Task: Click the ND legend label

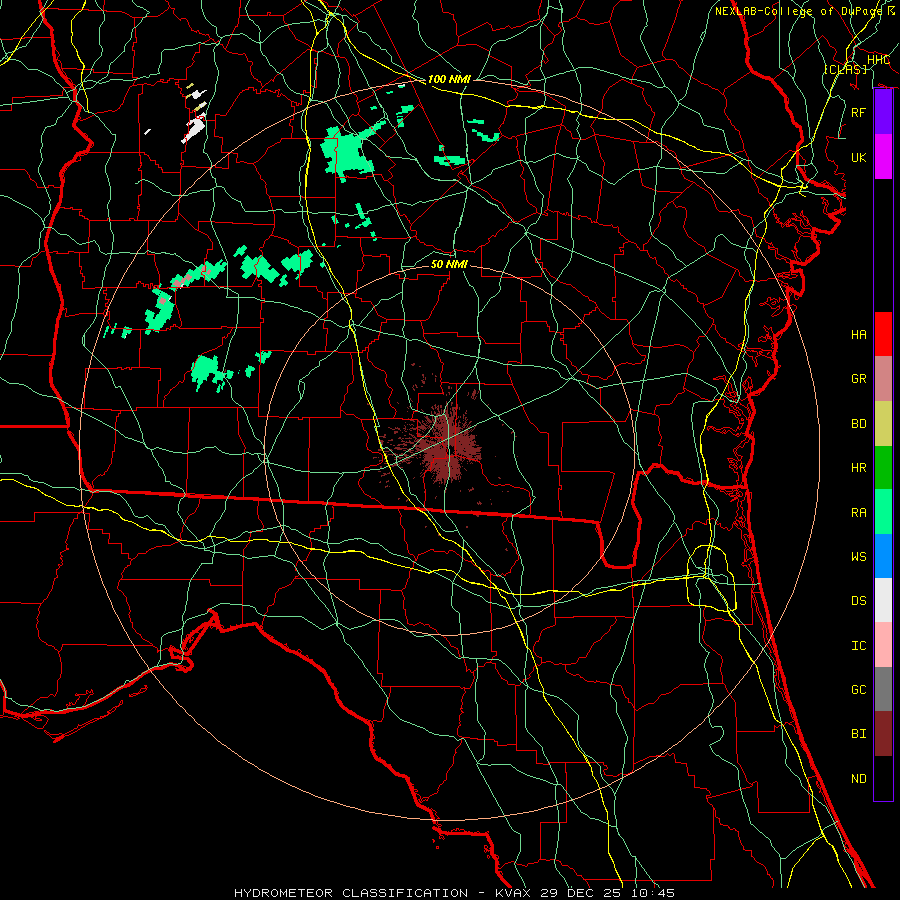Action: tap(859, 779)
